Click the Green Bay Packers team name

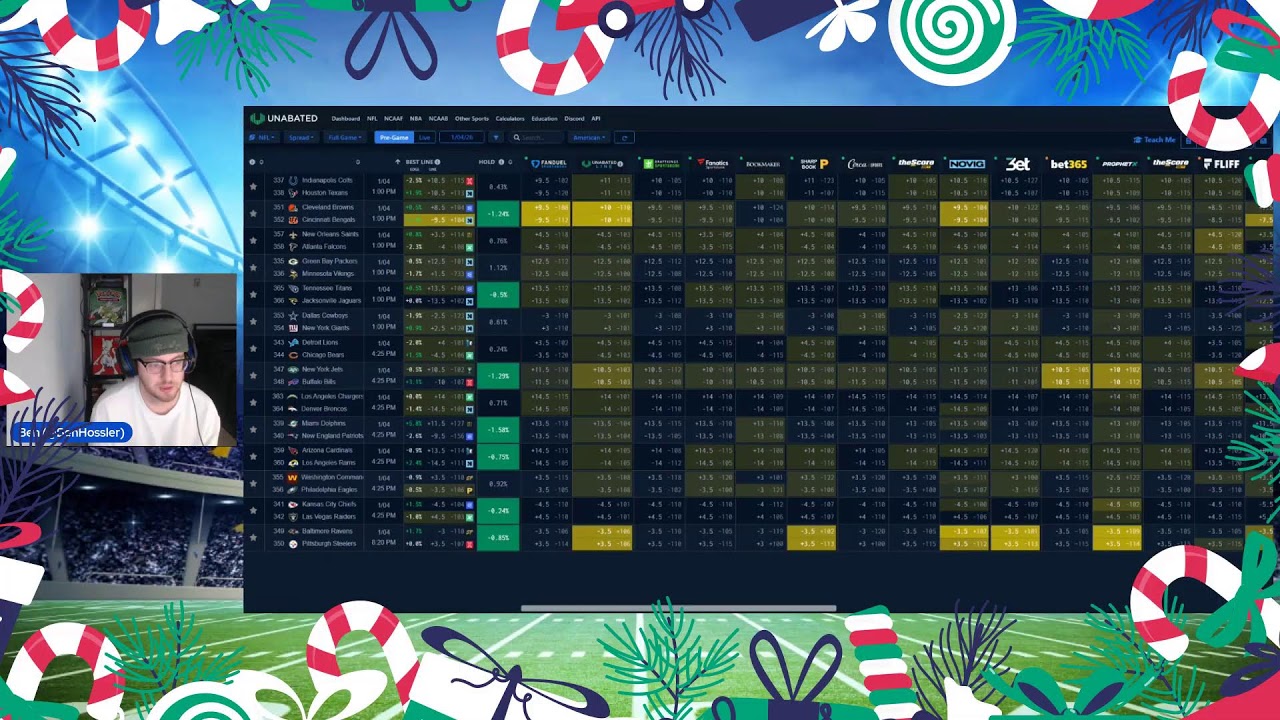coord(329,262)
